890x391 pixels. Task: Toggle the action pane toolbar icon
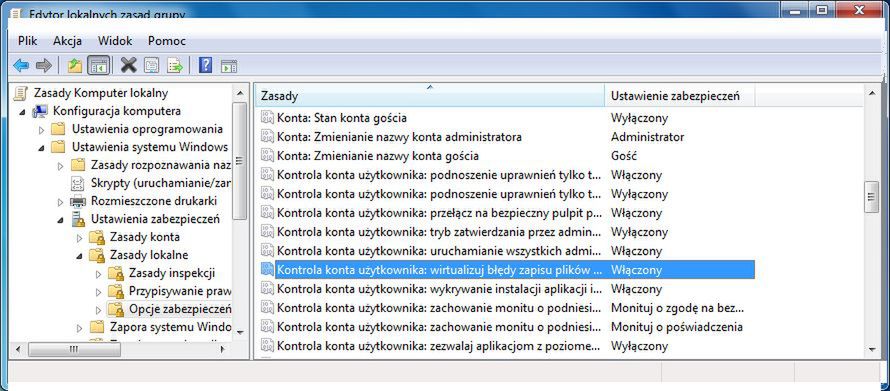pos(229,66)
